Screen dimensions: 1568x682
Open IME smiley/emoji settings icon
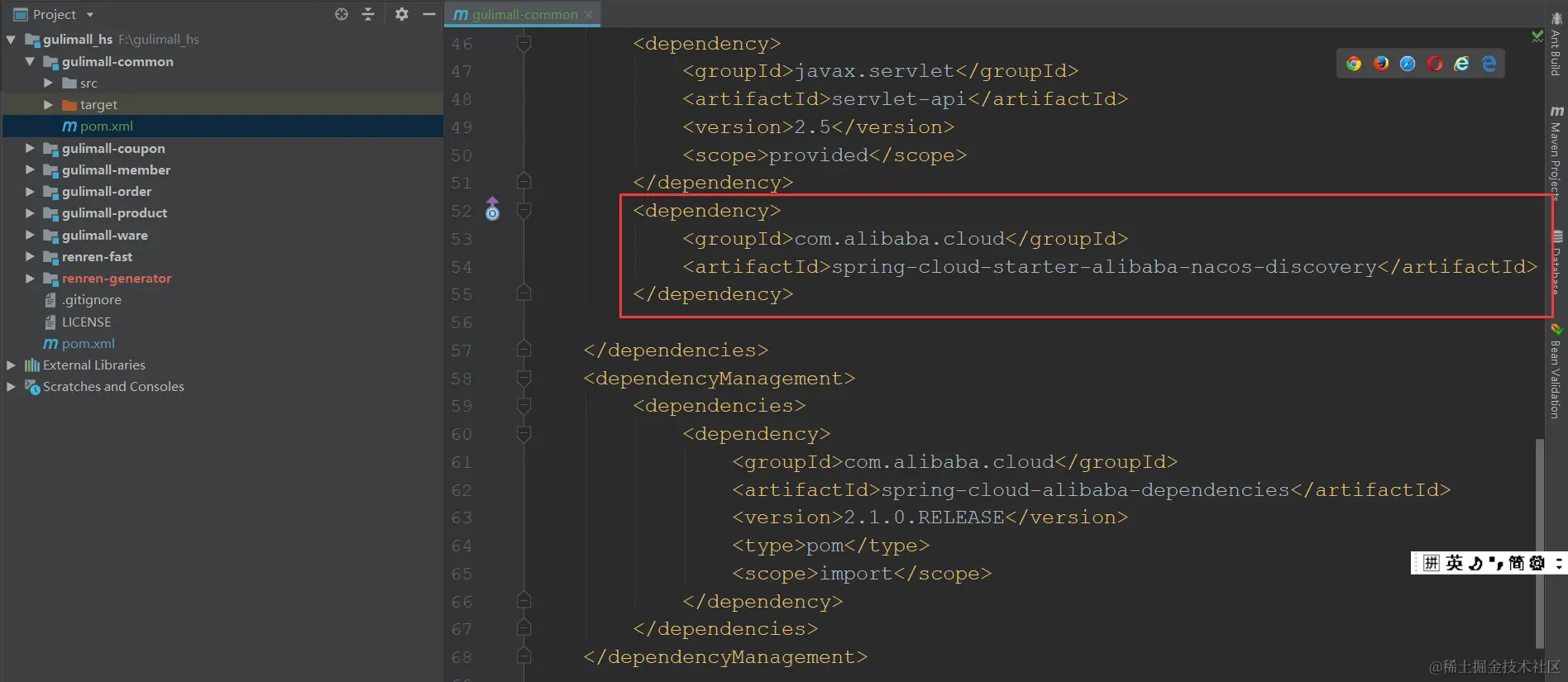(1537, 563)
